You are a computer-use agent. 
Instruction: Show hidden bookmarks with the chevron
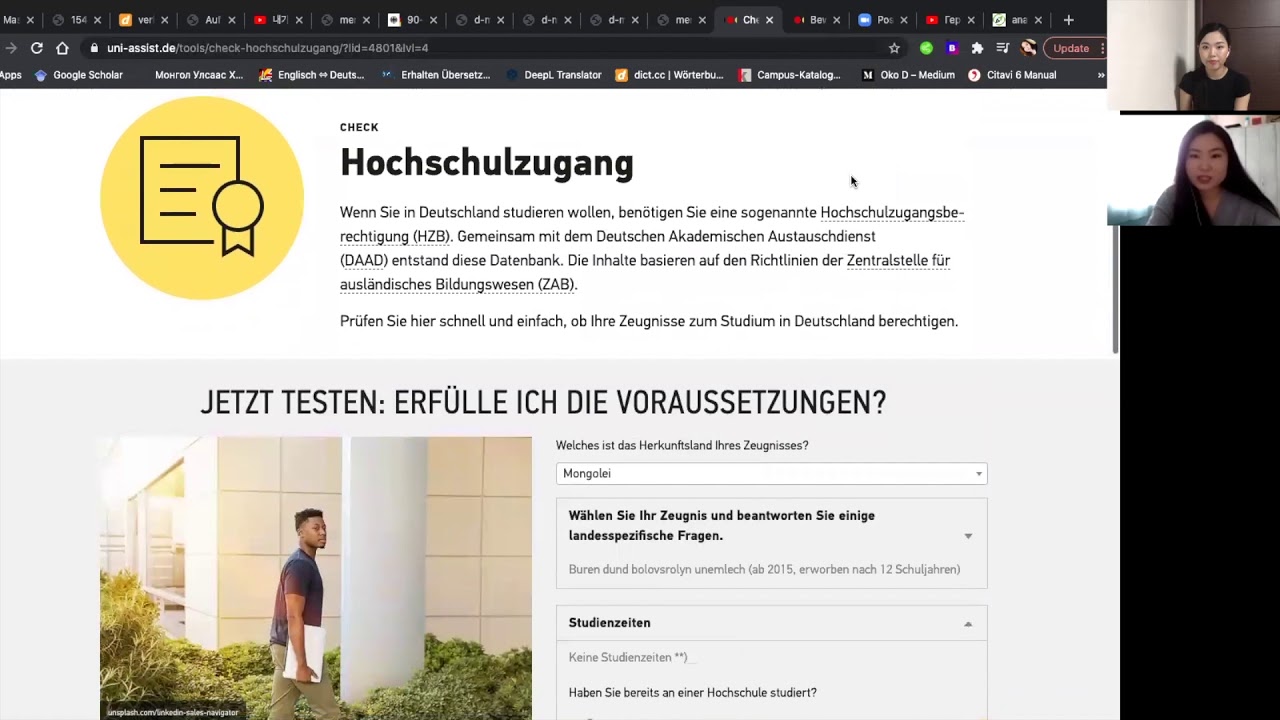point(1100,75)
